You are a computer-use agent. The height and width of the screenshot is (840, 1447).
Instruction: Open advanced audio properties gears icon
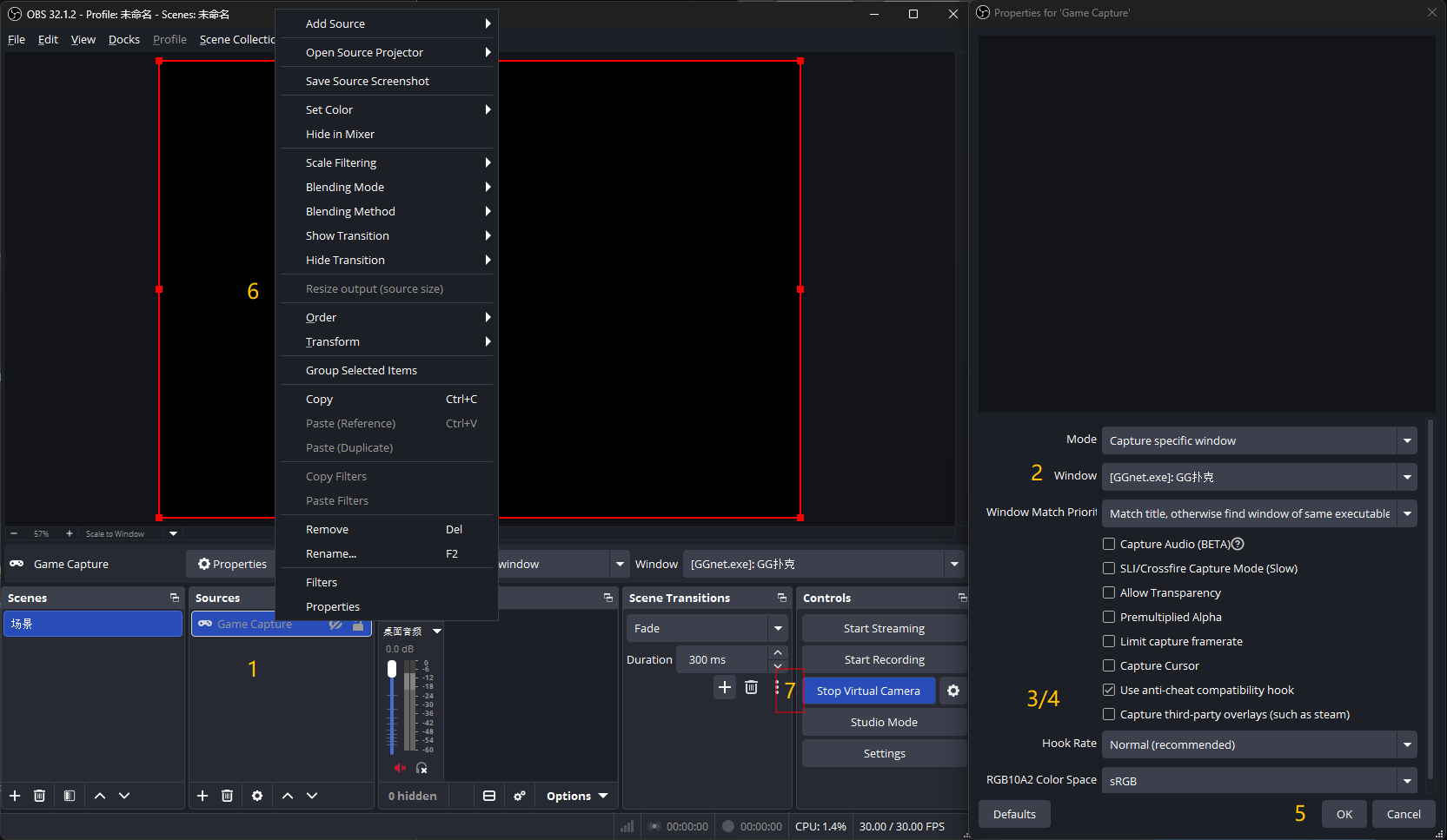pos(520,796)
